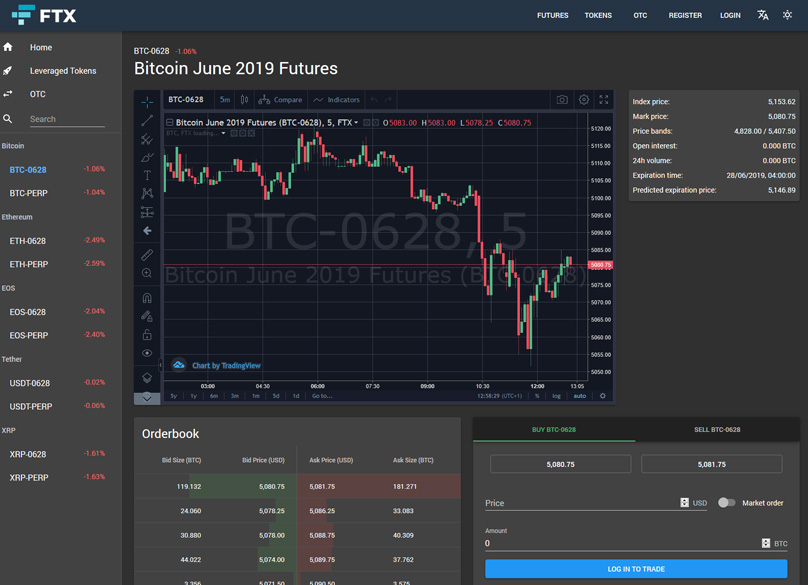Toggle log scale on the chart
This screenshot has width=808, height=585.
tap(557, 396)
